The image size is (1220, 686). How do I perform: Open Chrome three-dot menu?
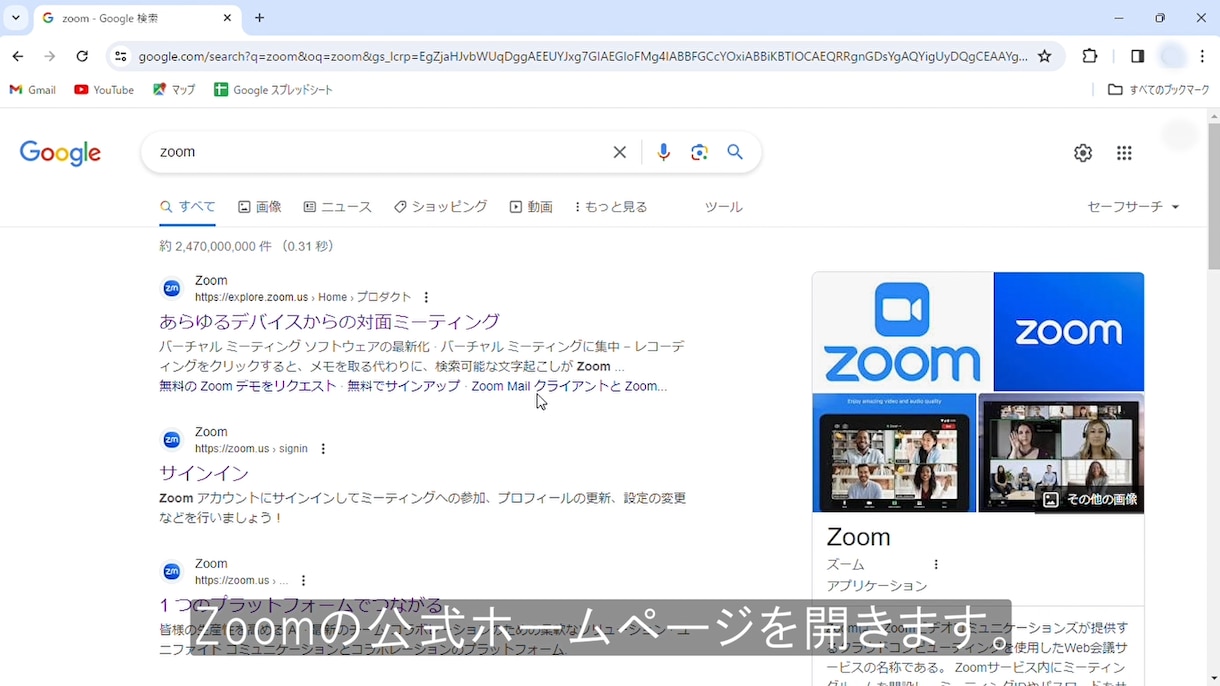(x=1203, y=57)
